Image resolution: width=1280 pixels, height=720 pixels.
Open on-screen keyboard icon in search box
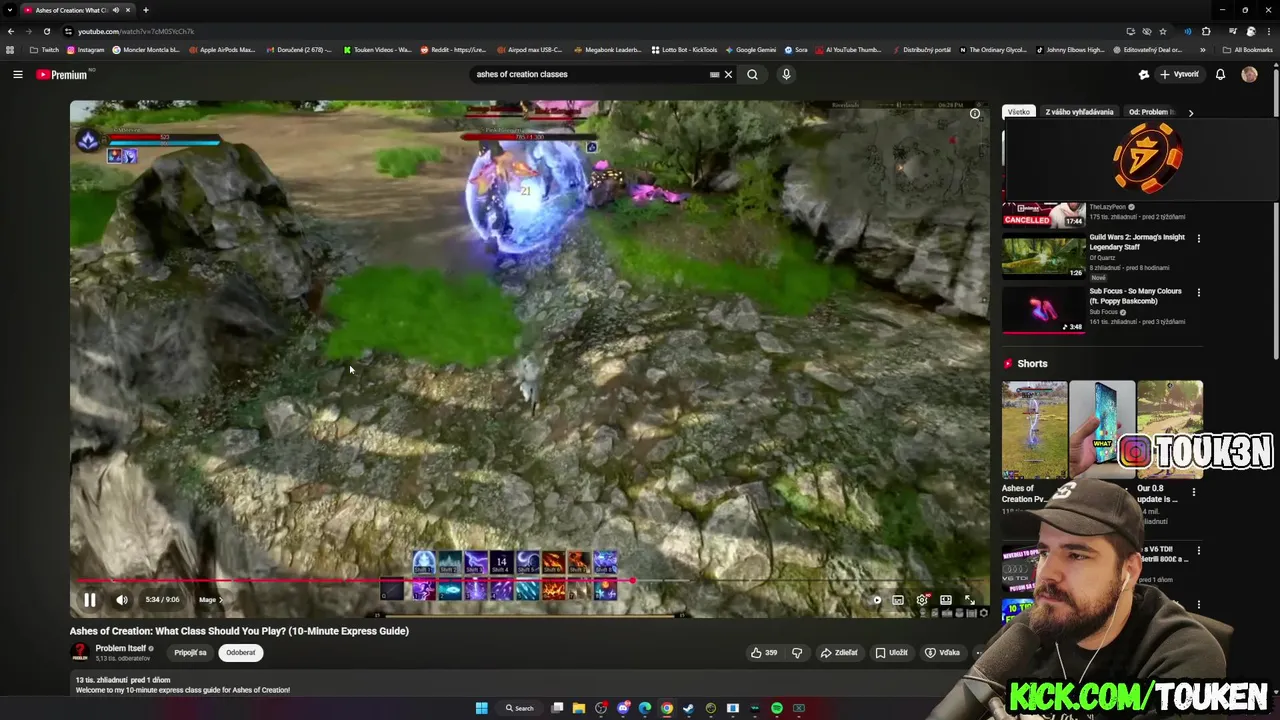(x=714, y=74)
